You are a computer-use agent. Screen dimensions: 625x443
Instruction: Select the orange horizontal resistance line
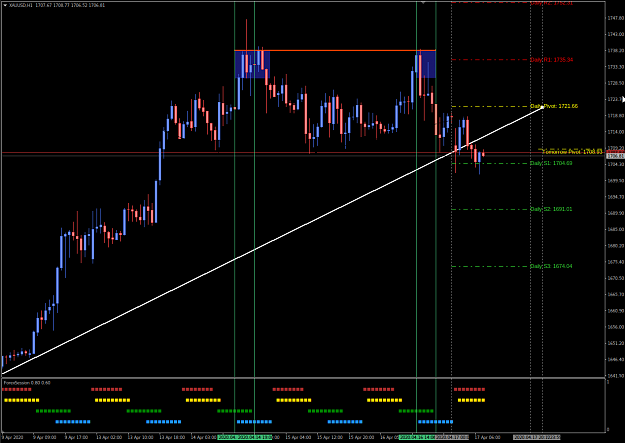click(335, 51)
